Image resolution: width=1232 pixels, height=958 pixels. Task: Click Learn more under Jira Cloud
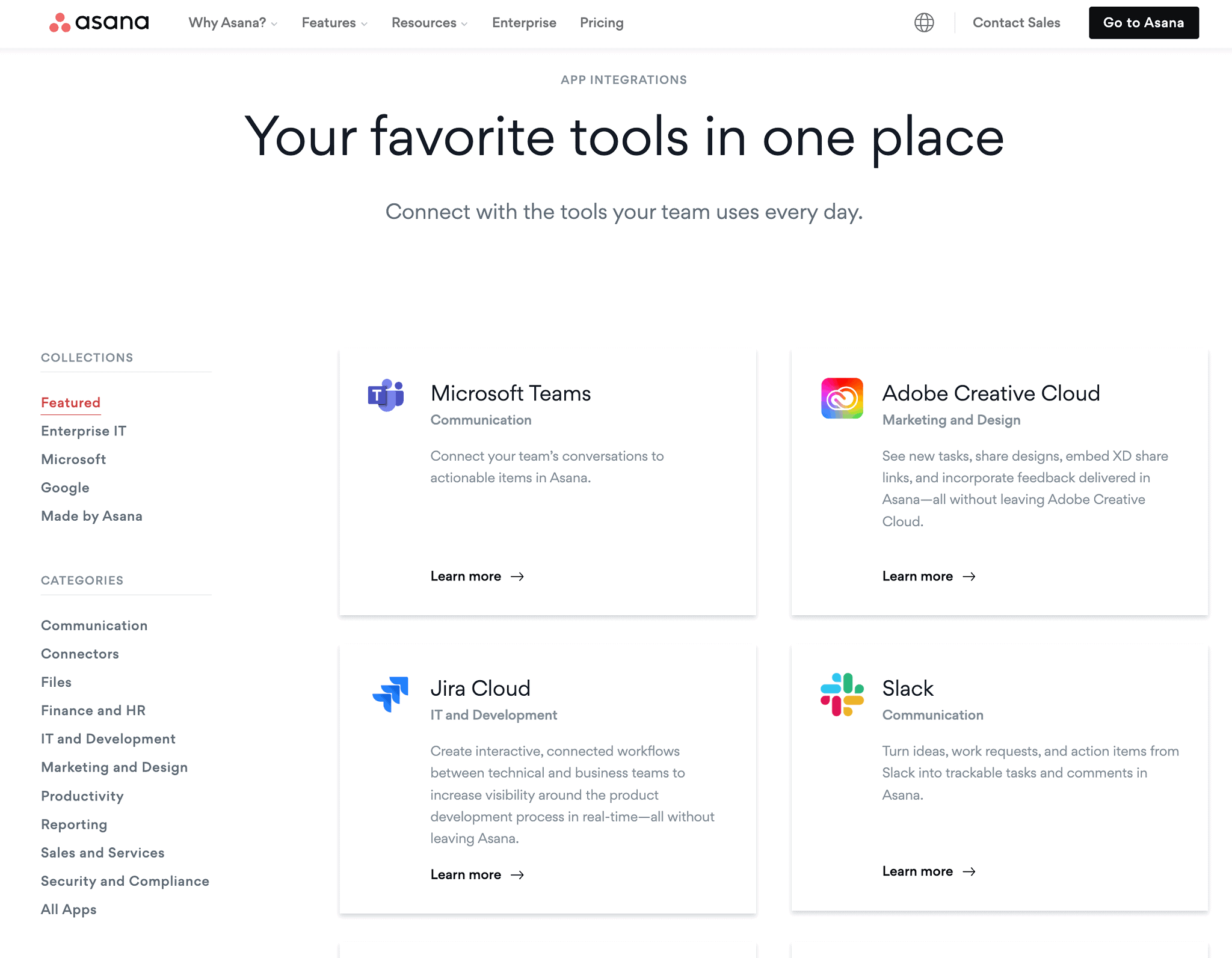click(466, 875)
